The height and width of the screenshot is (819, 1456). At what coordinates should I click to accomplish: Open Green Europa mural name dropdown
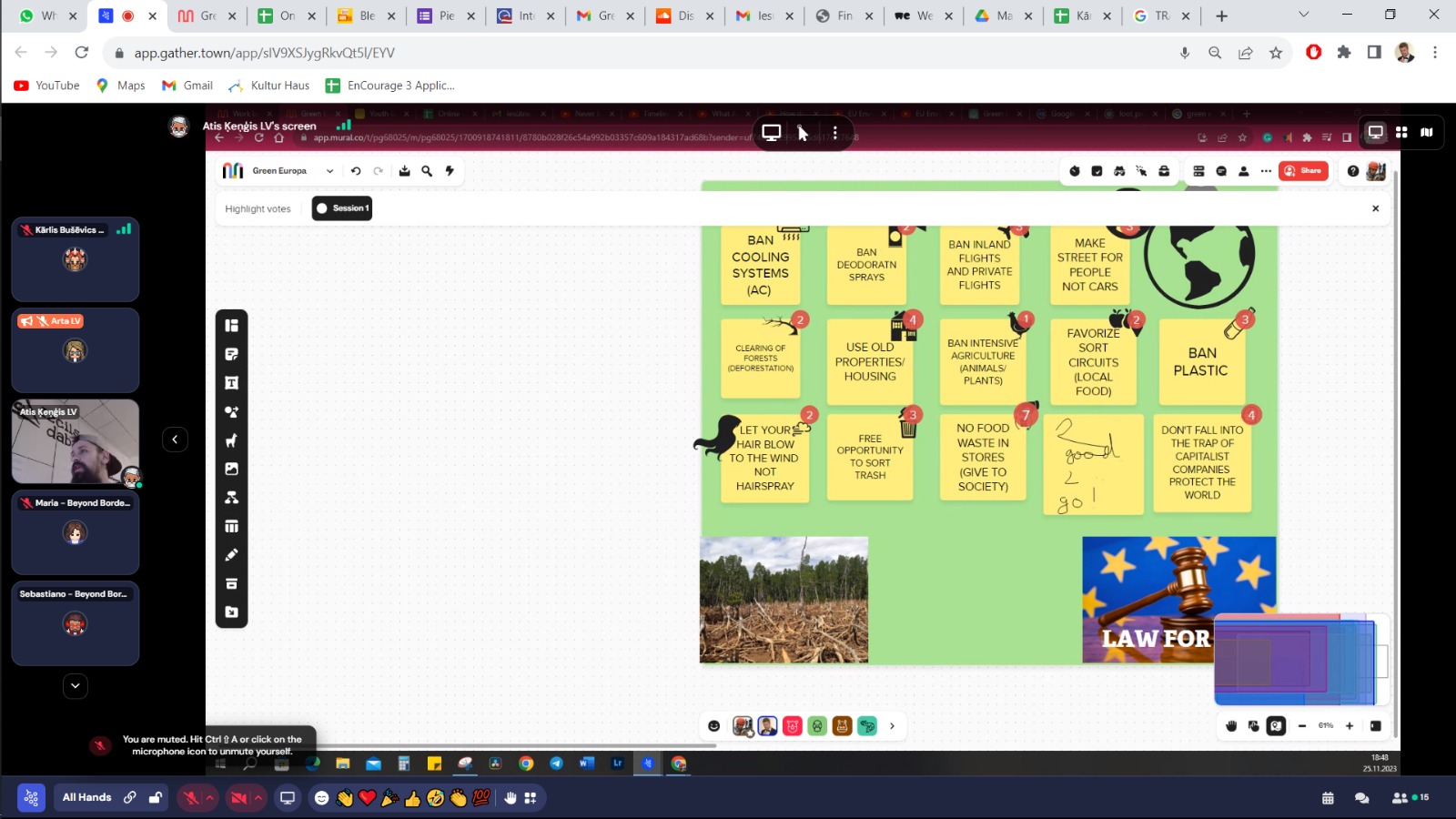pyautogui.click(x=329, y=171)
